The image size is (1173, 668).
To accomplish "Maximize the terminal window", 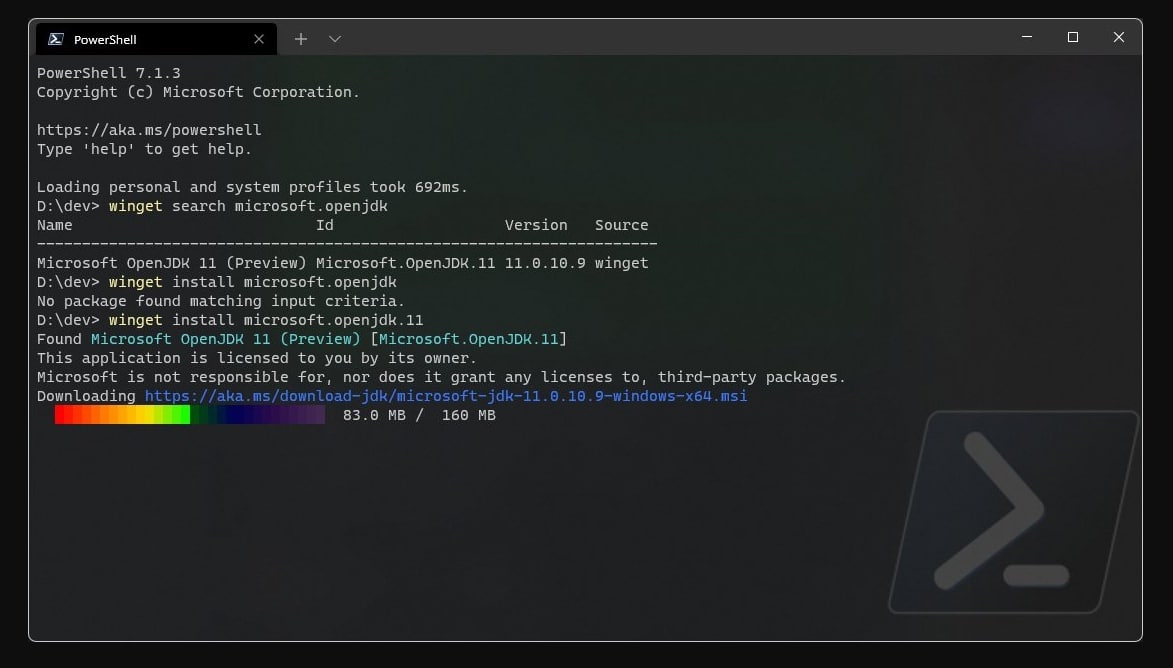I will click(1073, 37).
